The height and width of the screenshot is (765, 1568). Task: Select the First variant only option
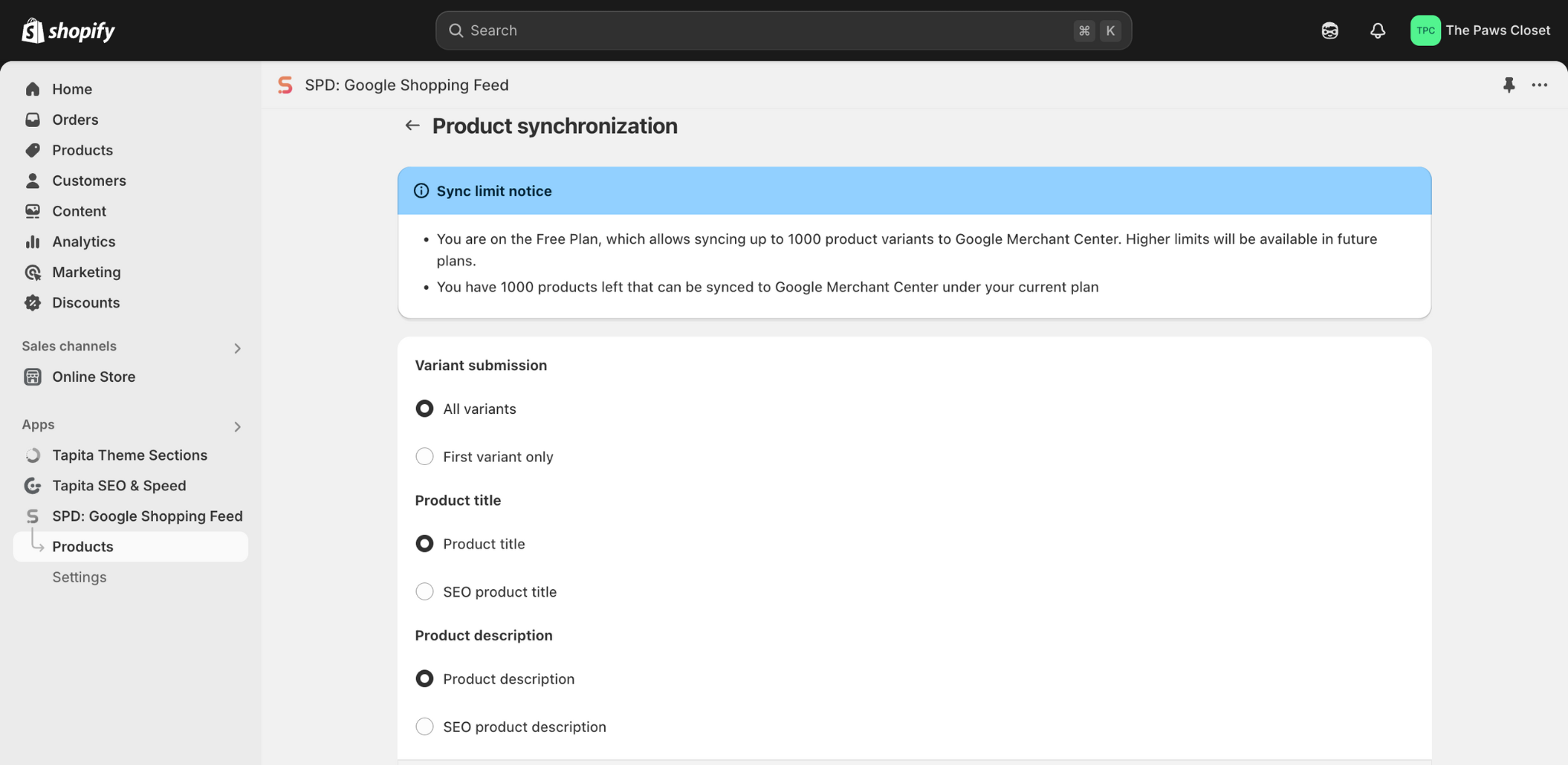pos(425,457)
